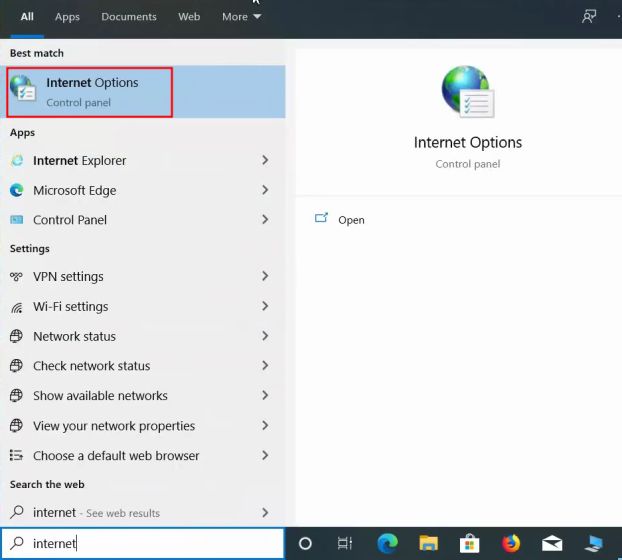Switch to the Apps search tab
622x560 pixels.
tap(67, 17)
